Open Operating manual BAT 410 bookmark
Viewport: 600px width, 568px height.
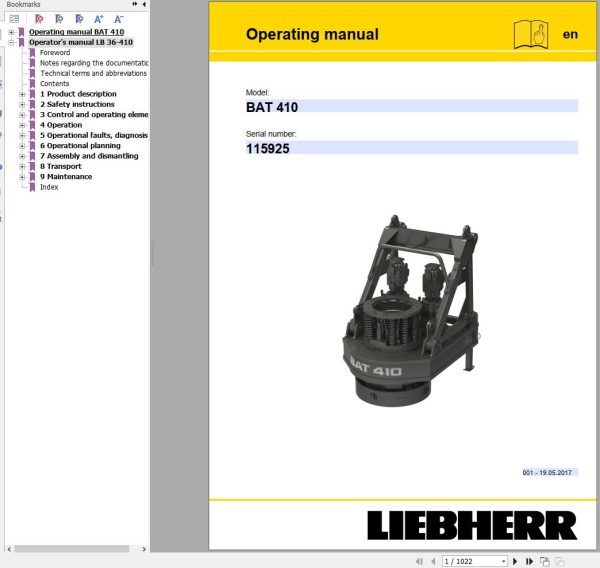pos(77,32)
